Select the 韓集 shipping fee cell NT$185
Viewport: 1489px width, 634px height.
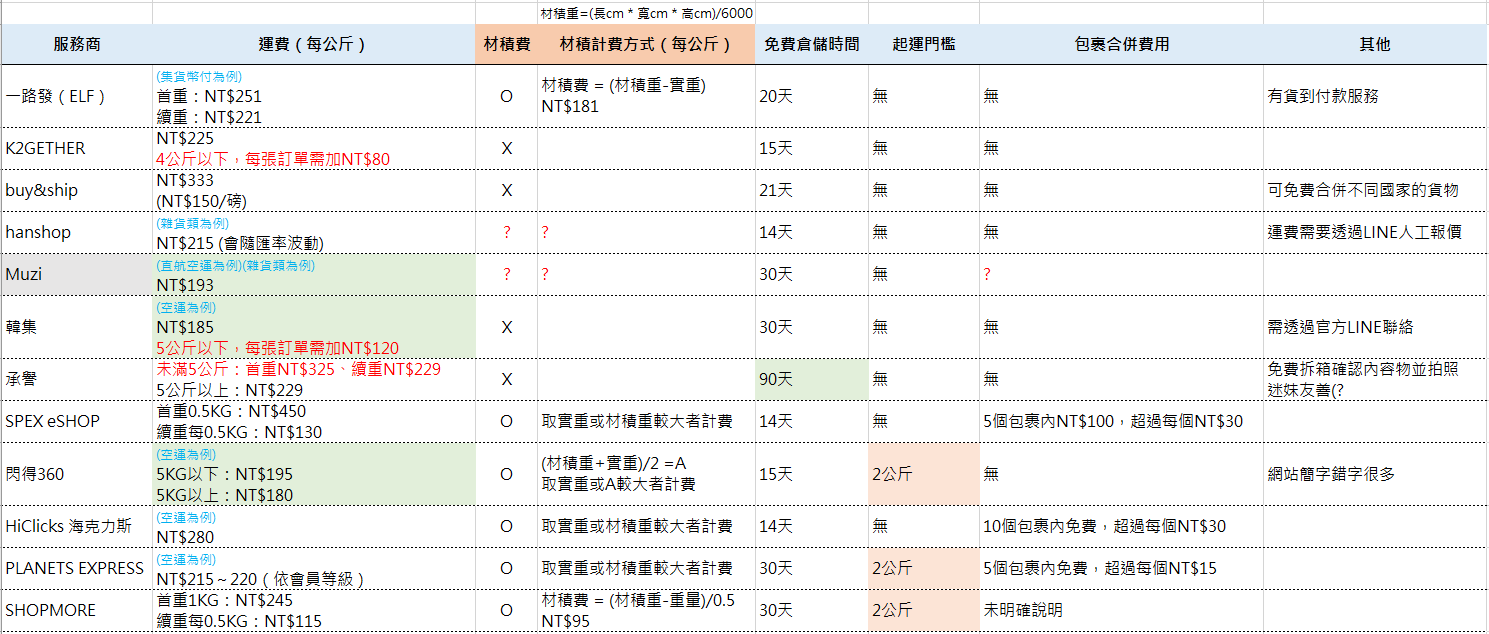pyautogui.click(x=314, y=327)
